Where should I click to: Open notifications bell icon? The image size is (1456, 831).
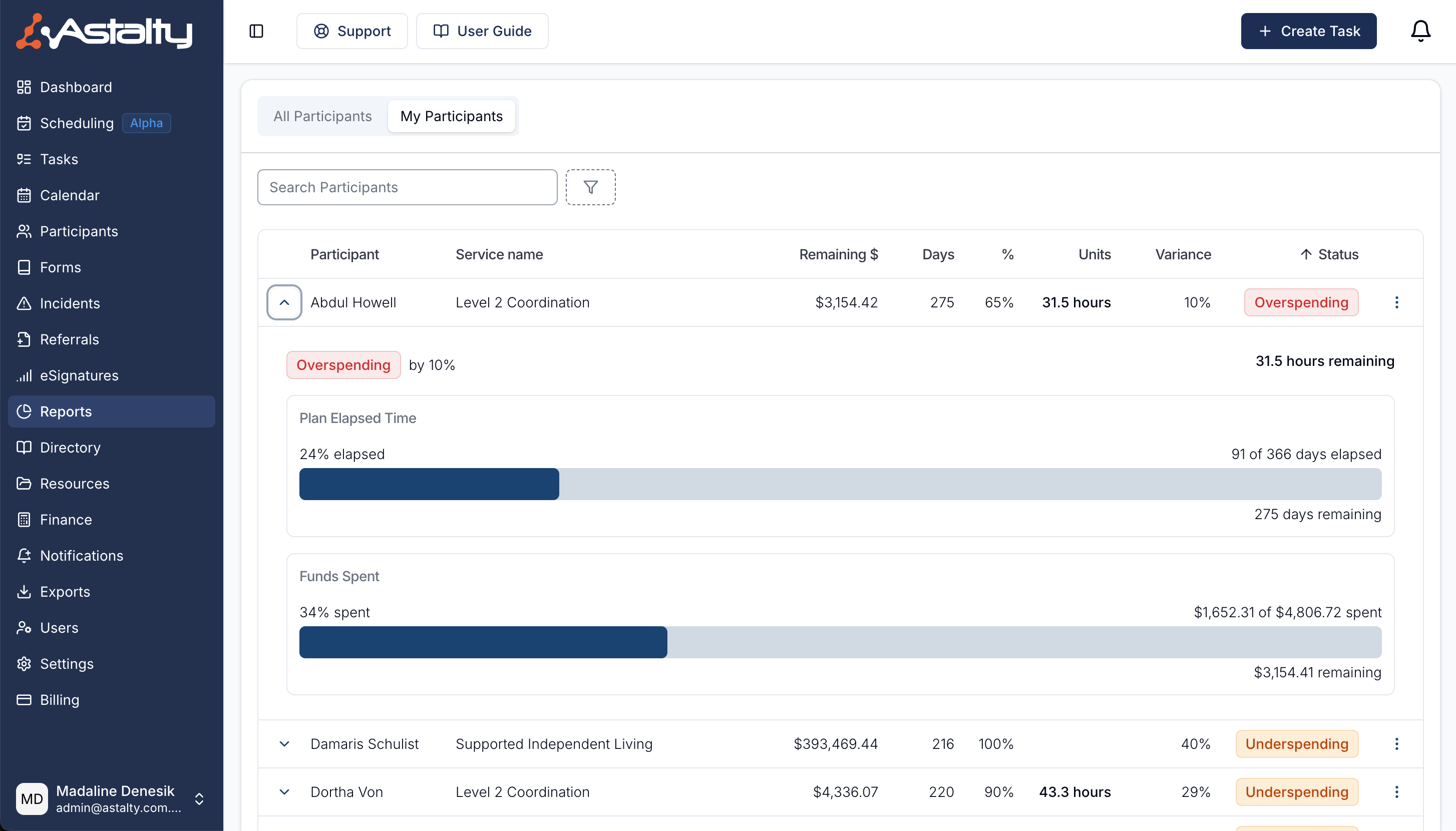1420,31
